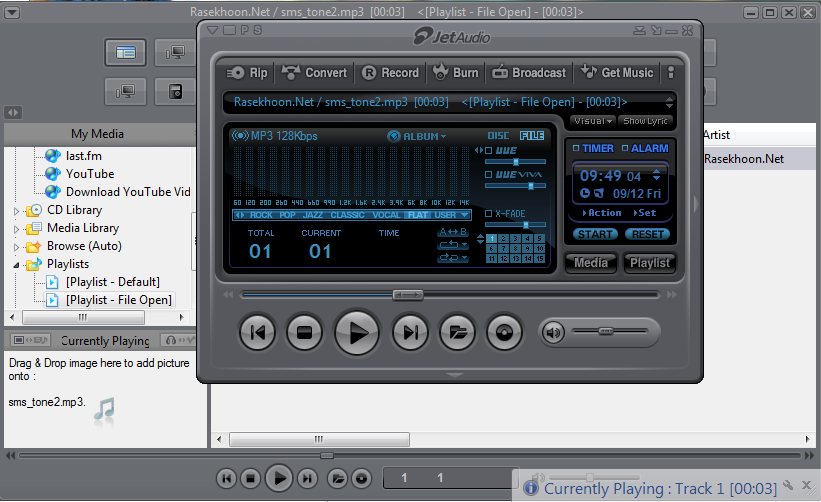This screenshot has height=502, width=821.
Task: Click the playback seek bar handle in player
Action: tap(408, 295)
